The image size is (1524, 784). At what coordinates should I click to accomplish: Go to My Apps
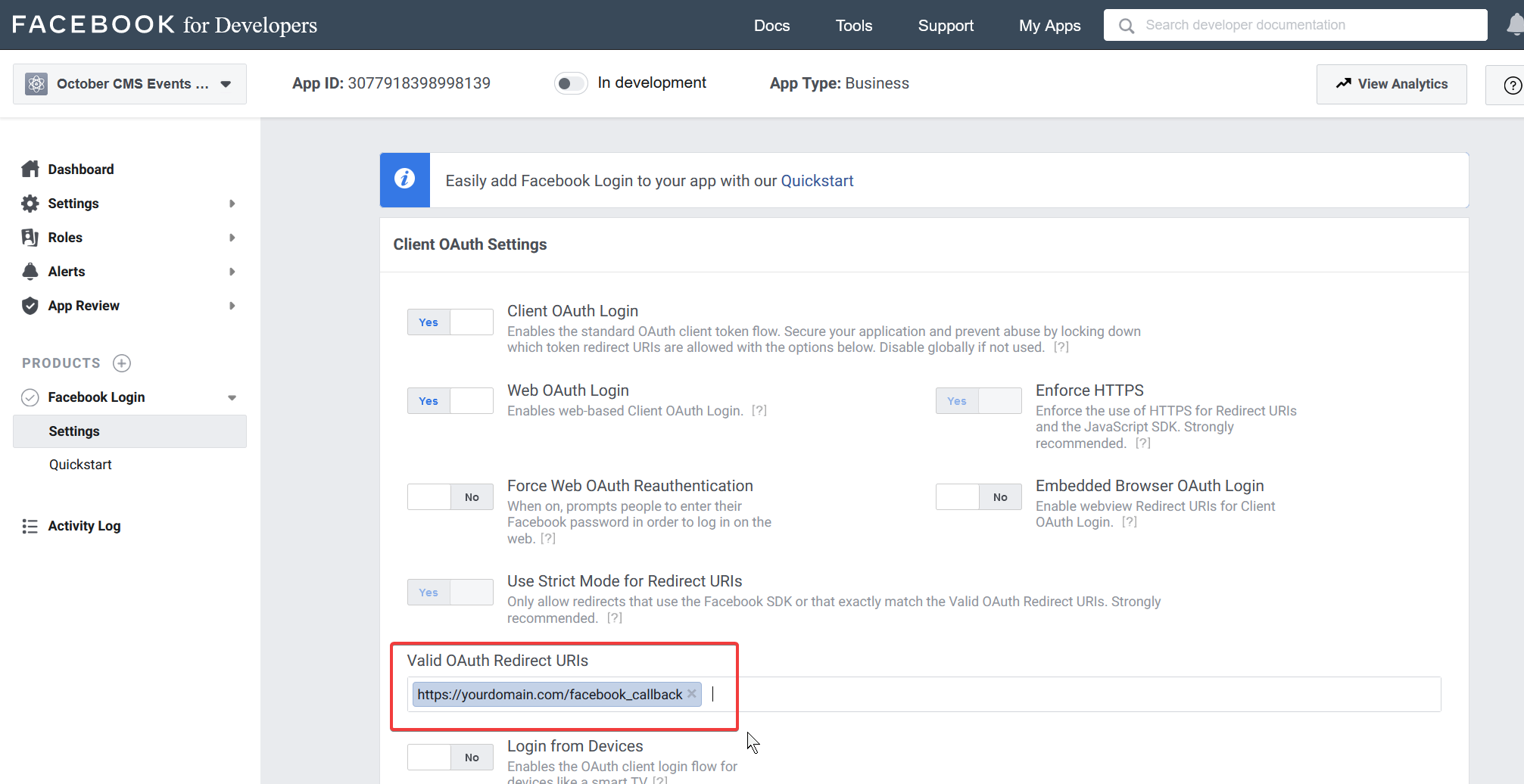[x=1049, y=26]
